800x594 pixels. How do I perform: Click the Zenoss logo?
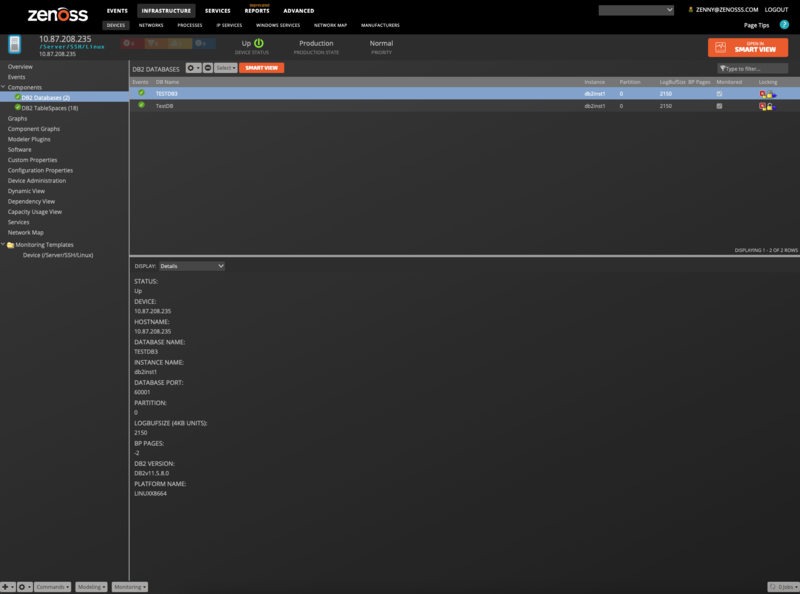pyautogui.click(x=58, y=14)
